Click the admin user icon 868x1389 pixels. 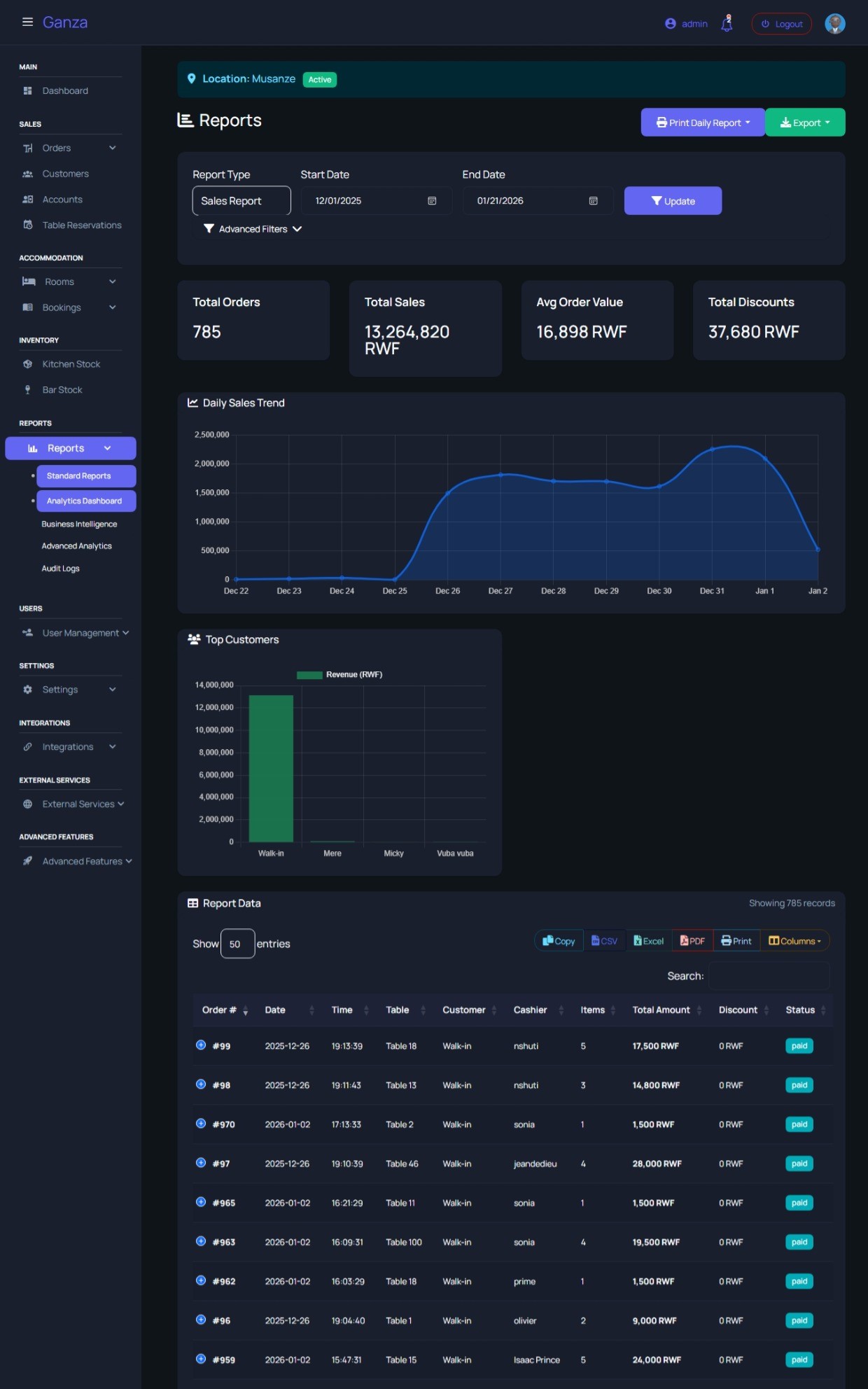click(670, 24)
